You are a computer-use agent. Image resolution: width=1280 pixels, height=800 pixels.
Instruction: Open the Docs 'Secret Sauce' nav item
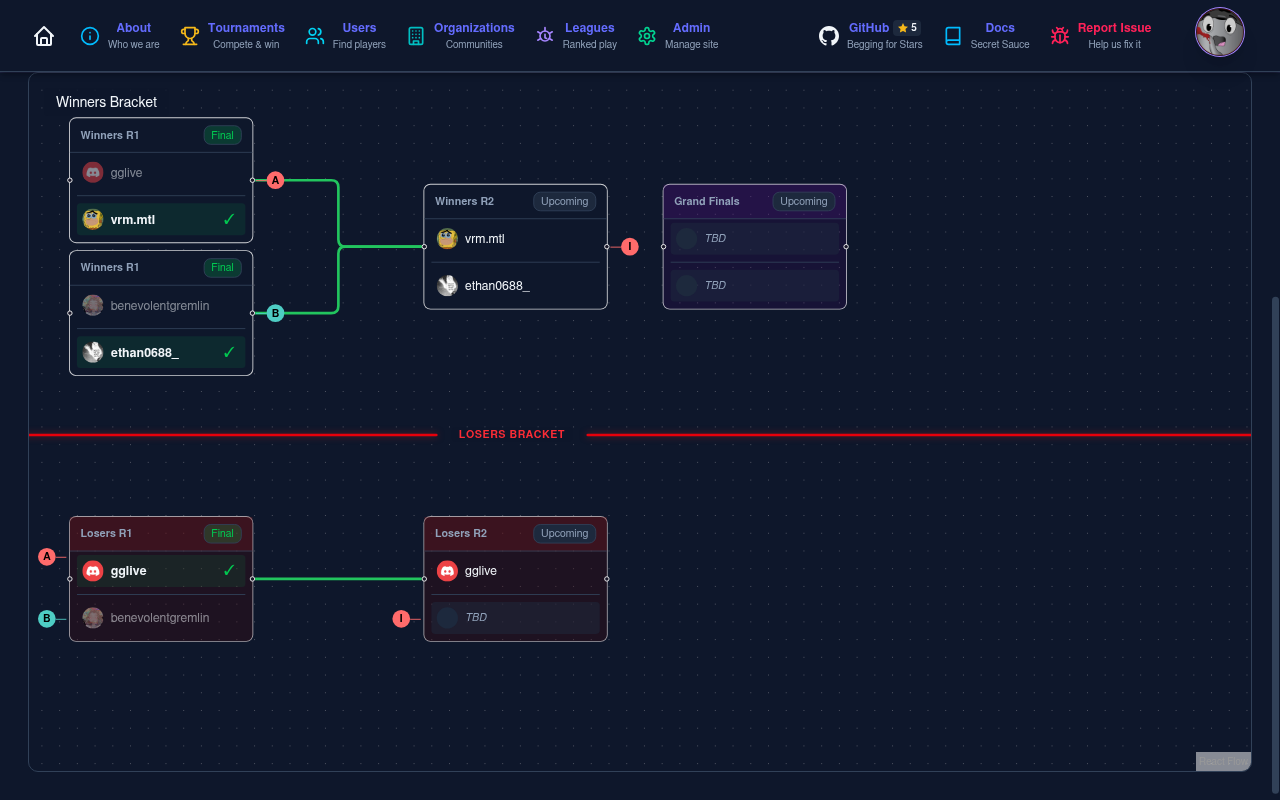coord(1000,35)
